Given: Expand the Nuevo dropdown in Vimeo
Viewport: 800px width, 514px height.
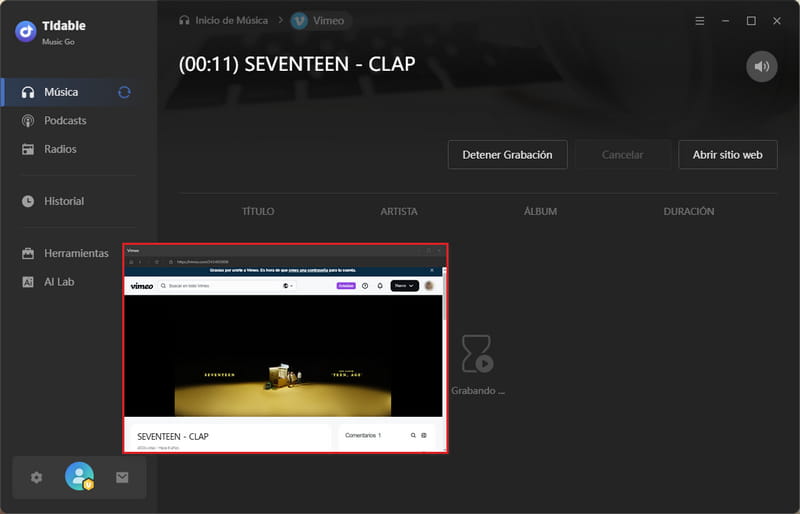Looking at the screenshot, I should click(x=404, y=286).
